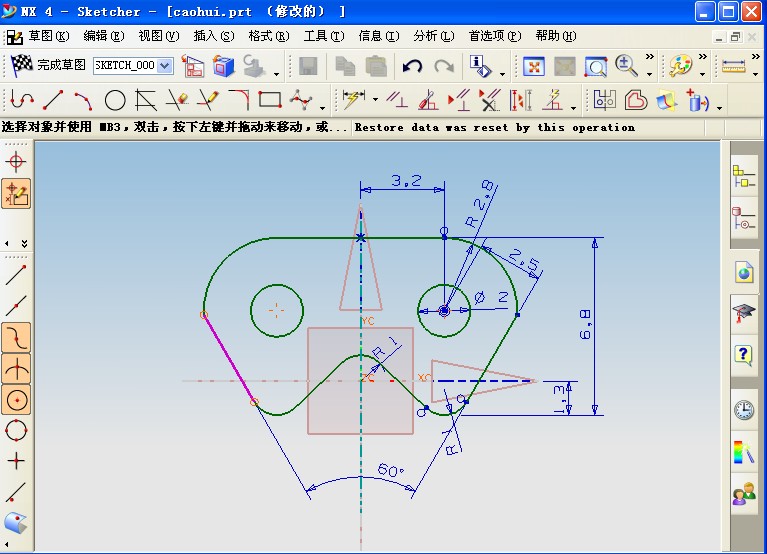Click the Show All Constraints icon
The width and height of the screenshot is (767, 554).
(459, 99)
